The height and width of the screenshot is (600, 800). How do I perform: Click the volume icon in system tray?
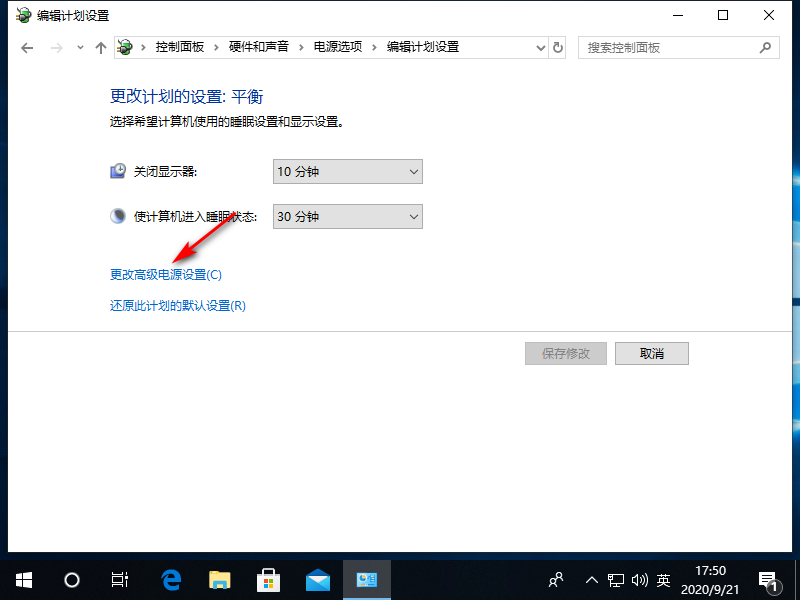coord(640,580)
